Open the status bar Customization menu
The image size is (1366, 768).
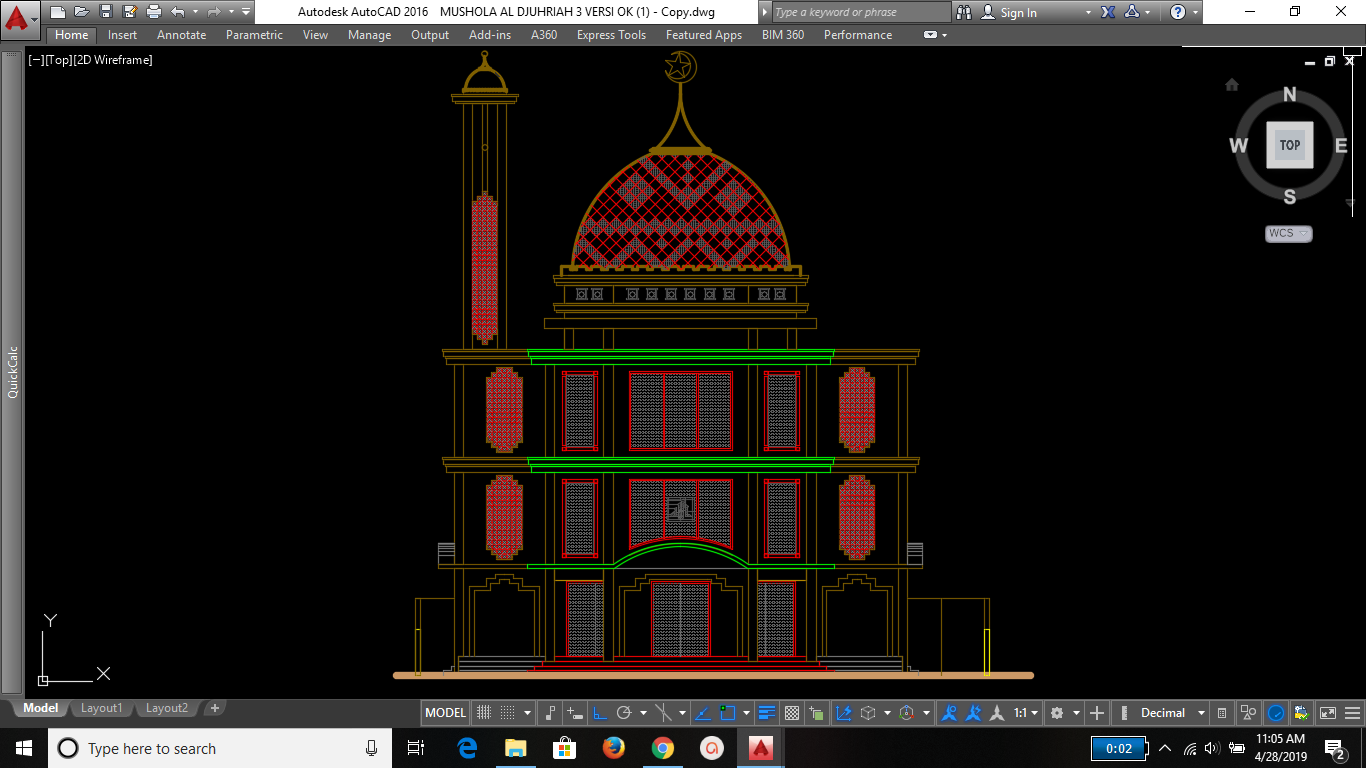(1352, 713)
